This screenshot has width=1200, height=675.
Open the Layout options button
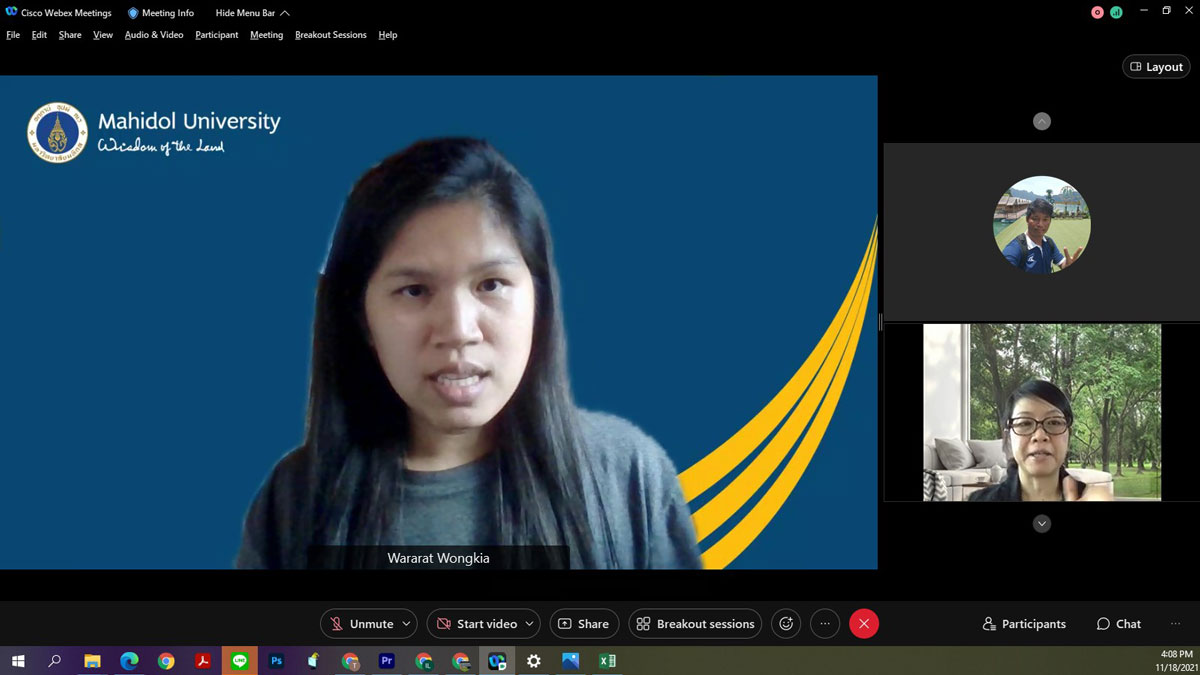point(1156,67)
